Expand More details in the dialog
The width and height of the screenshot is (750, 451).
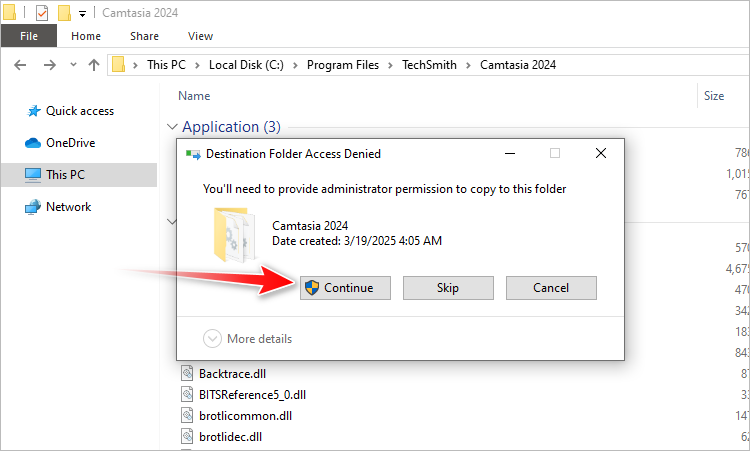click(x=248, y=339)
